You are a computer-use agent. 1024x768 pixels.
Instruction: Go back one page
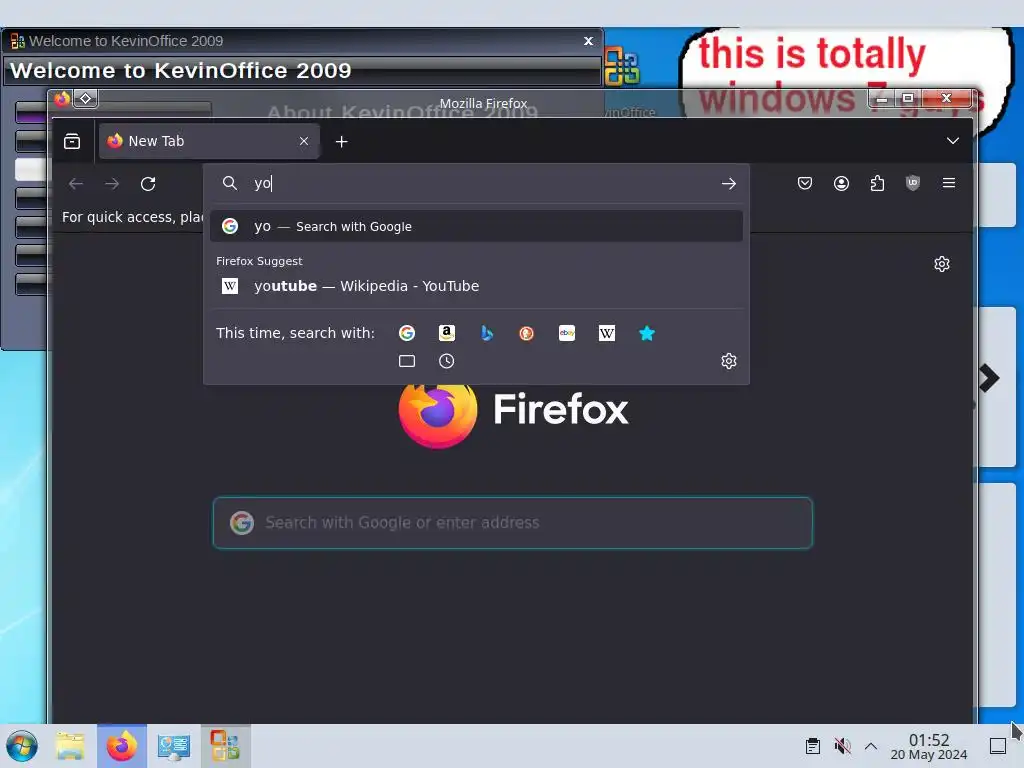coord(76,184)
